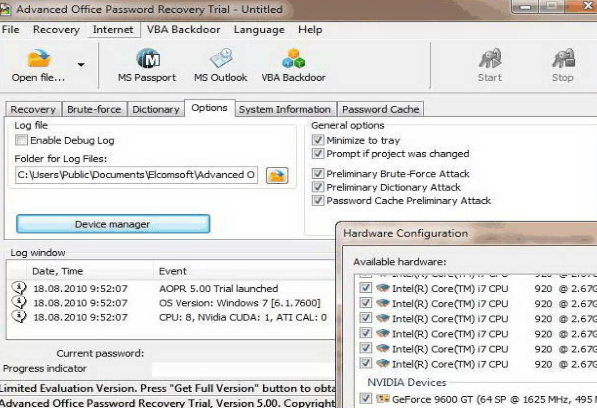Toggle Password Cache Preliminary Attack checkbox

point(318,200)
